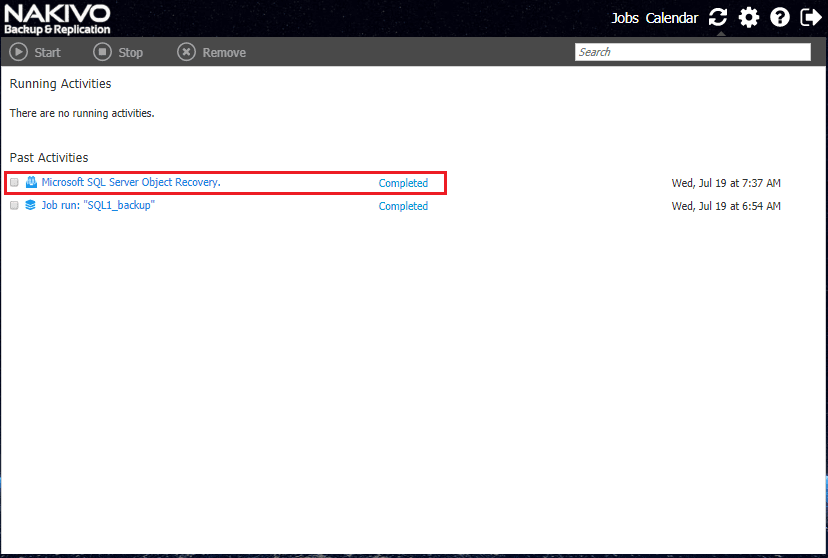This screenshot has height=558, width=828.
Task: Open Microsoft SQL Server Object Recovery link
Action: (x=131, y=182)
